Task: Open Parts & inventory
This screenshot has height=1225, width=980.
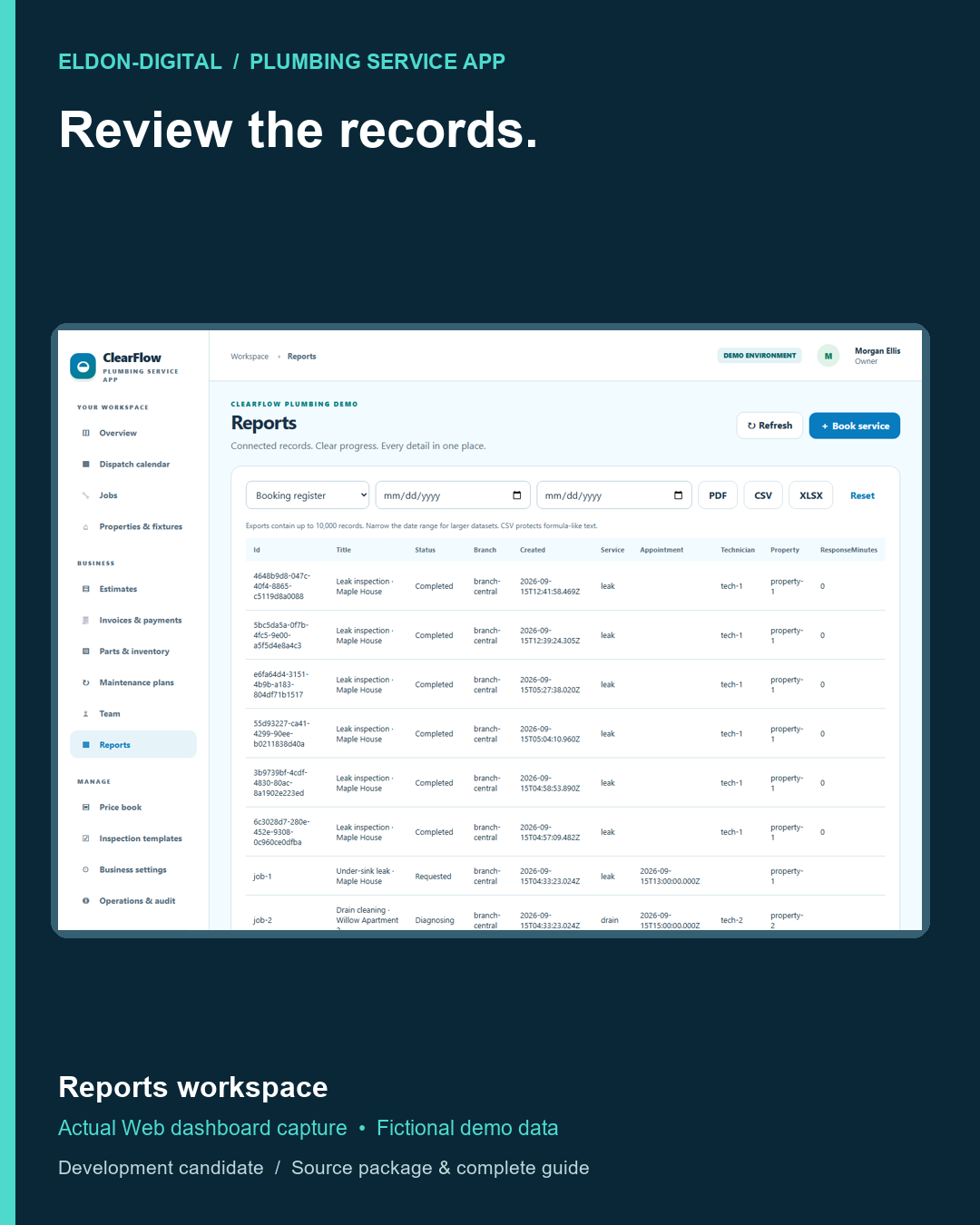Action: pos(134,652)
